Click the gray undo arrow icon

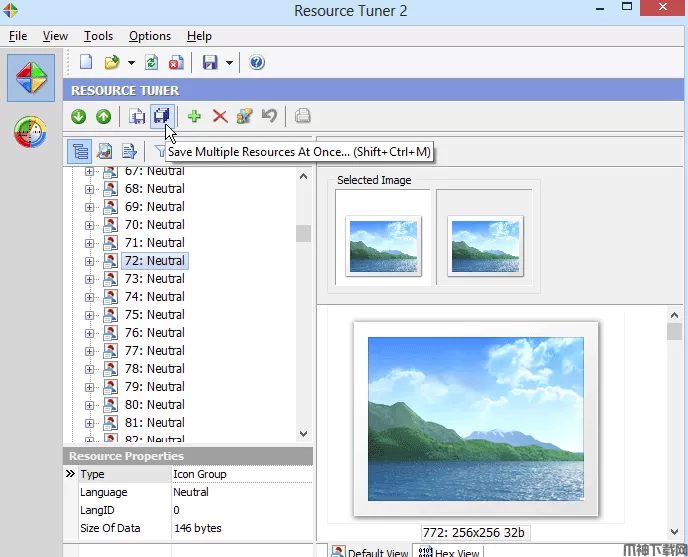[269, 117]
